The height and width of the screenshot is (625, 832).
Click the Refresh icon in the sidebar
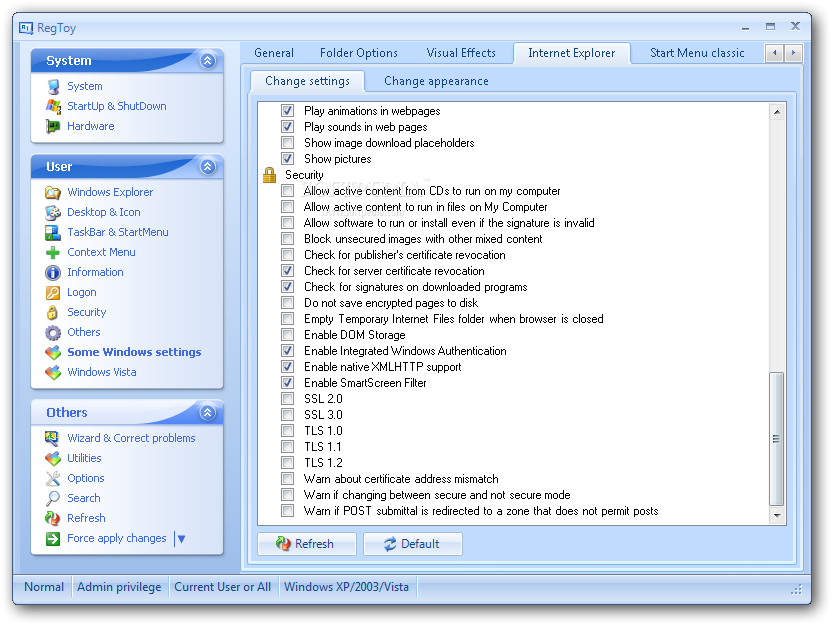point(53,518)
